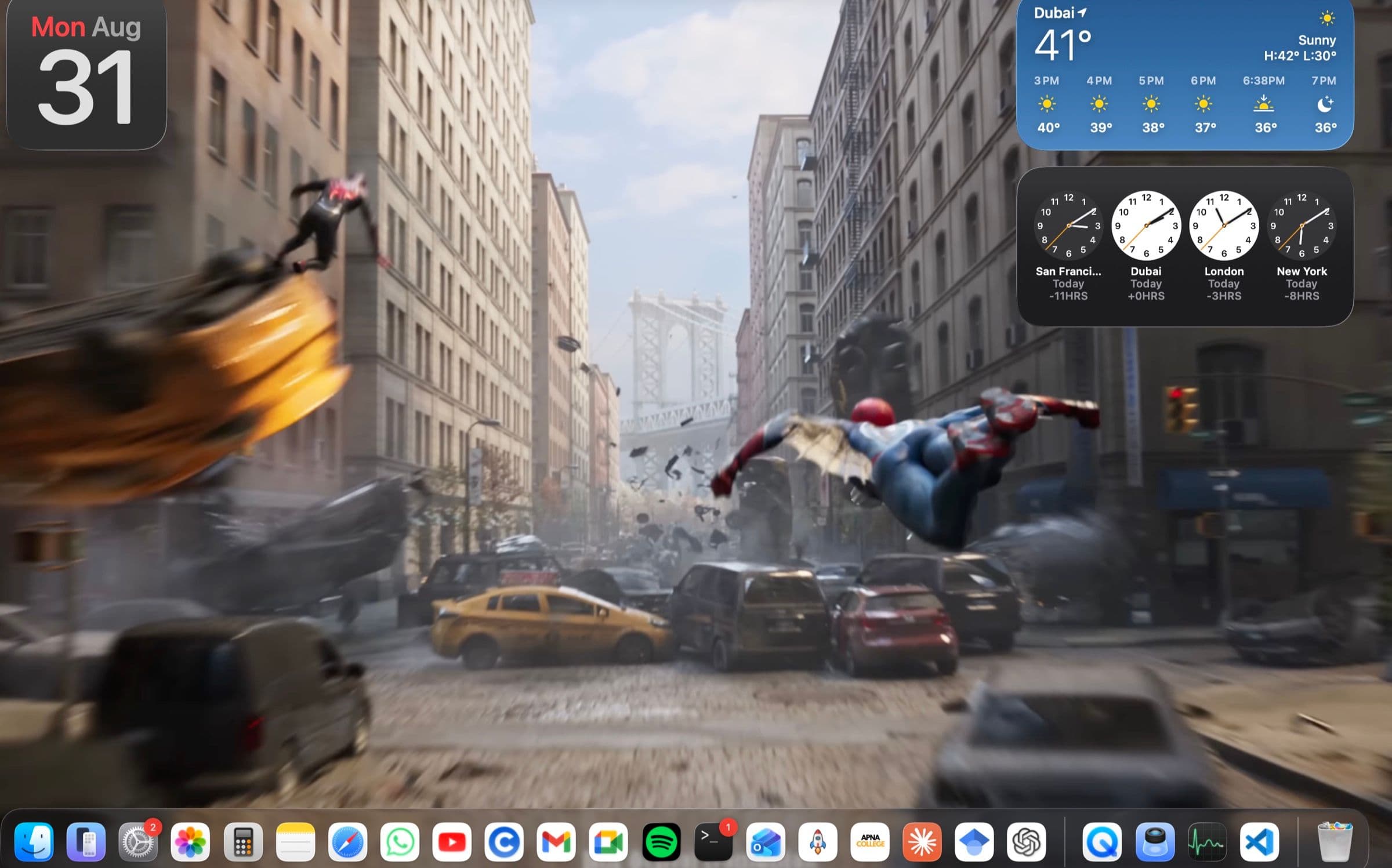Screen dimensions: 1392x868
Task: Open the calendar widget showing Mon Aug 31
Action: pyautogui.click(x=86, y=74)
